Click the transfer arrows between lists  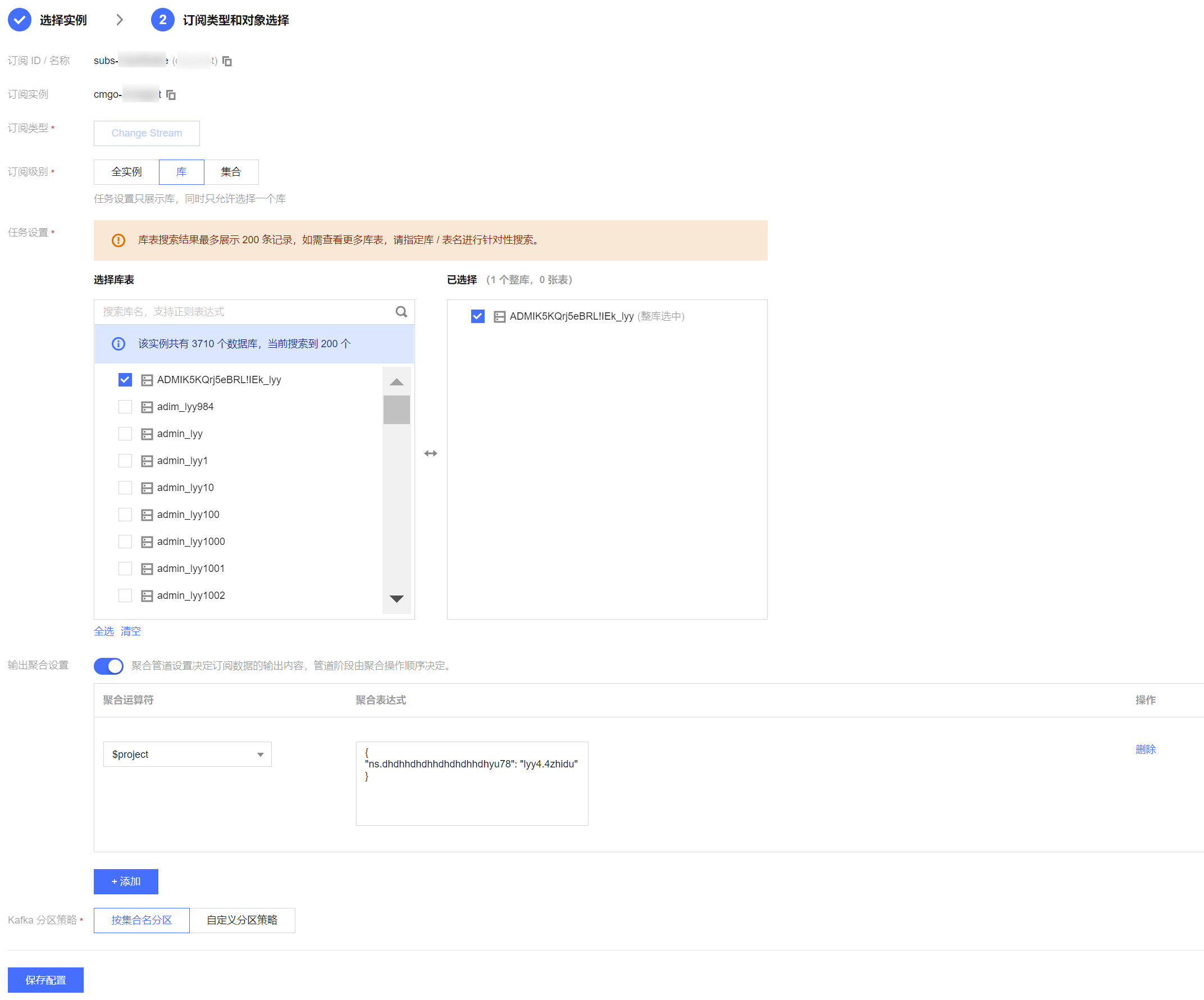pos(431,453)
